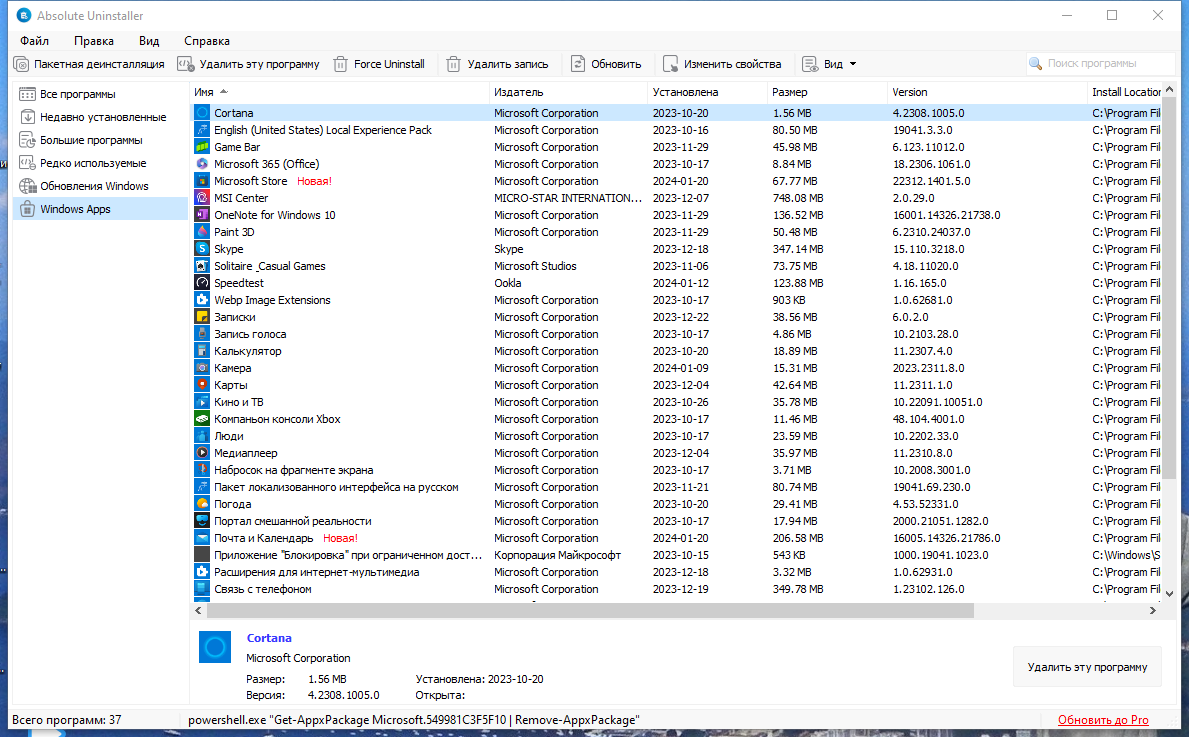Click the Force Uninstall trash icon
Viewport: 1189px width, 737px height.
(340, 64)
